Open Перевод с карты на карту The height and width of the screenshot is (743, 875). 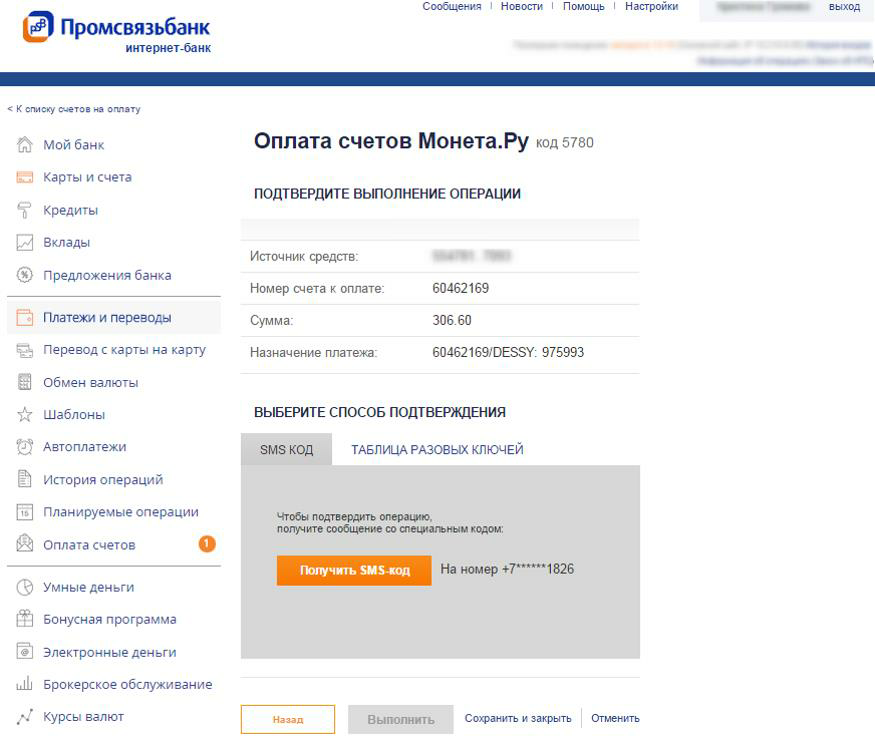pos(124,350)
